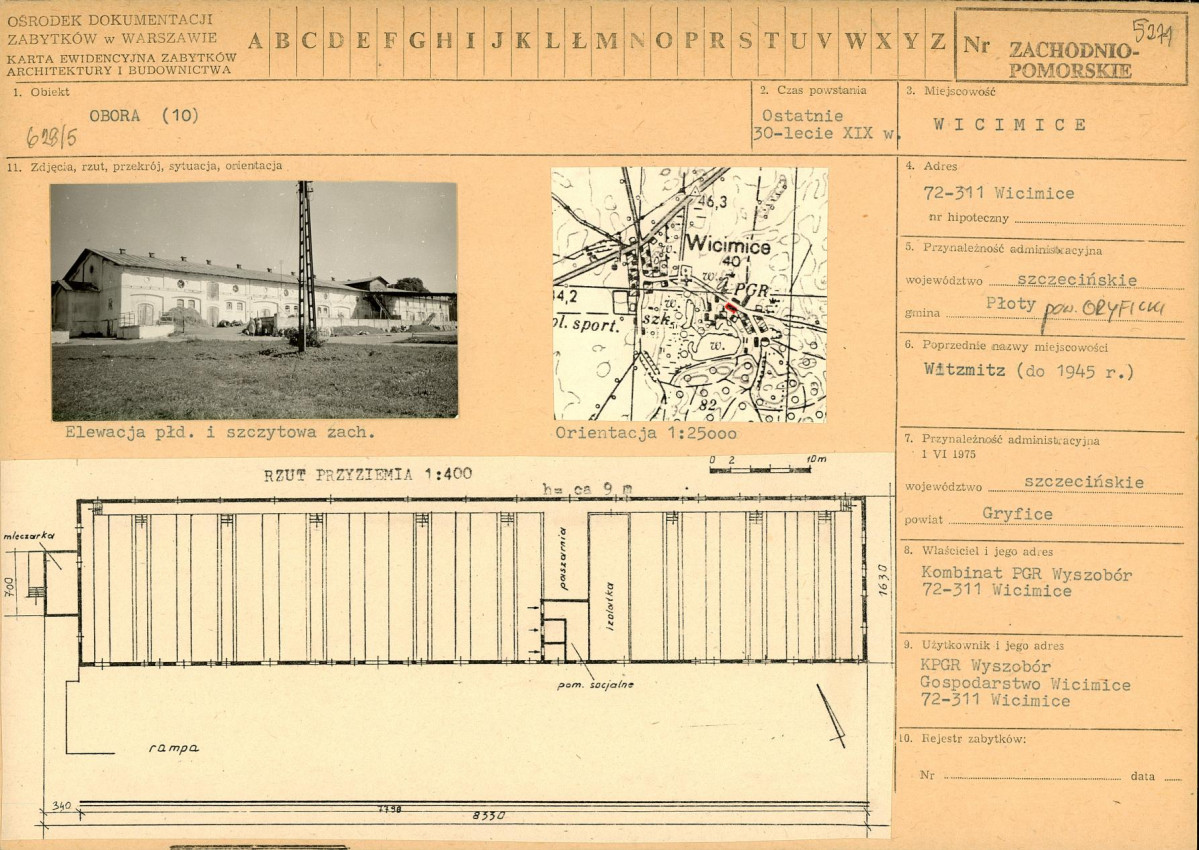Click the handwritten pow. Gryficki note
1199x850 pixels.
point(1102,310)
